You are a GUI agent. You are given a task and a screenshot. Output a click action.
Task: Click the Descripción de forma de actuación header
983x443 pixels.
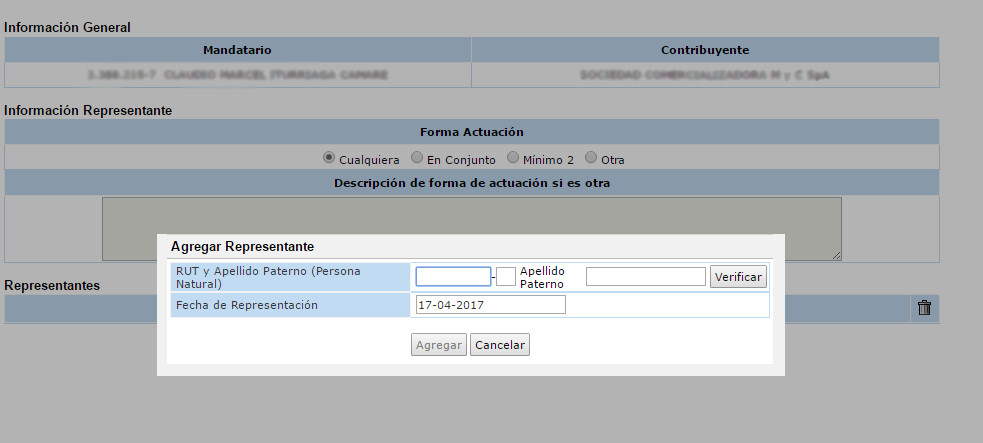(471, 183)
